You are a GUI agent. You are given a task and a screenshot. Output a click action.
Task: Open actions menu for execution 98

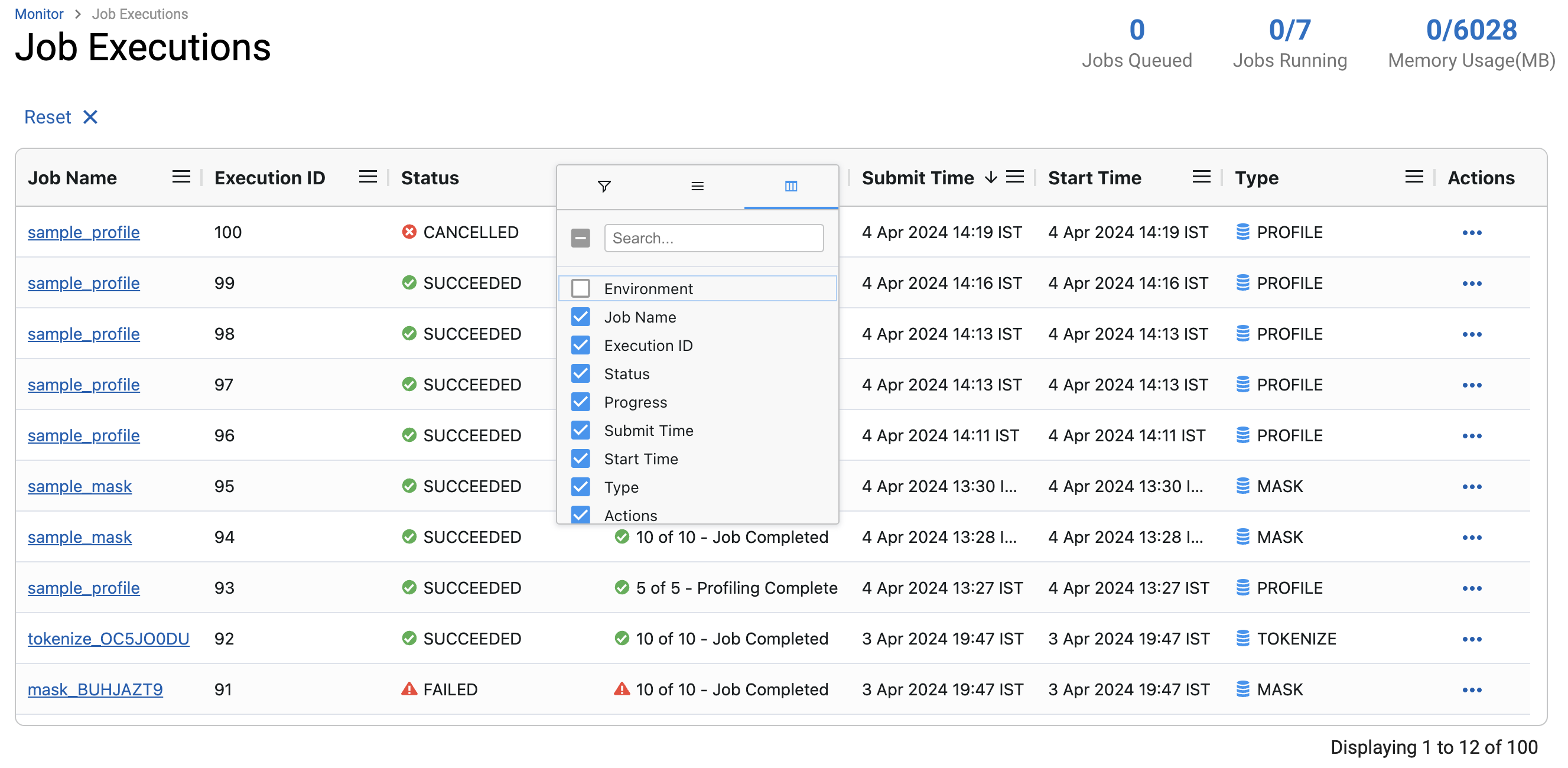tap(1472, 334)
